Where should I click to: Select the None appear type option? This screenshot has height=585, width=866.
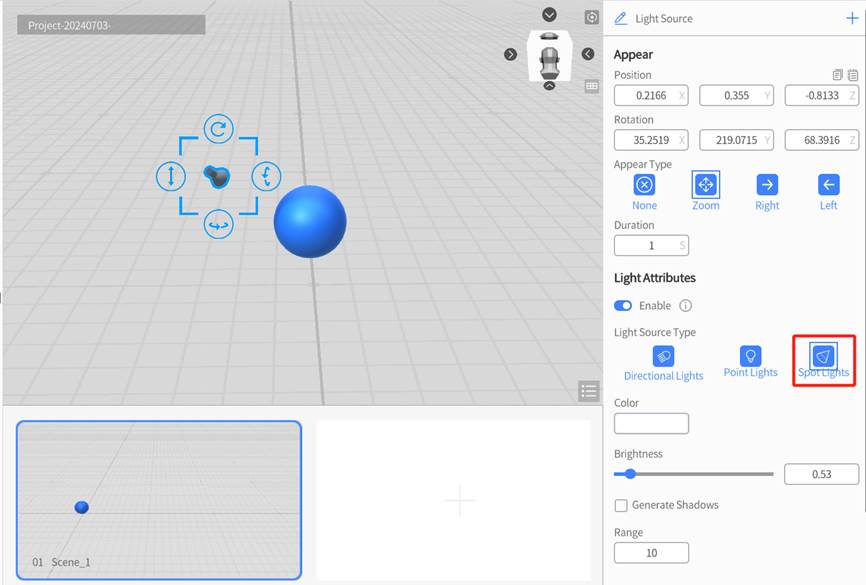(643, 186)
